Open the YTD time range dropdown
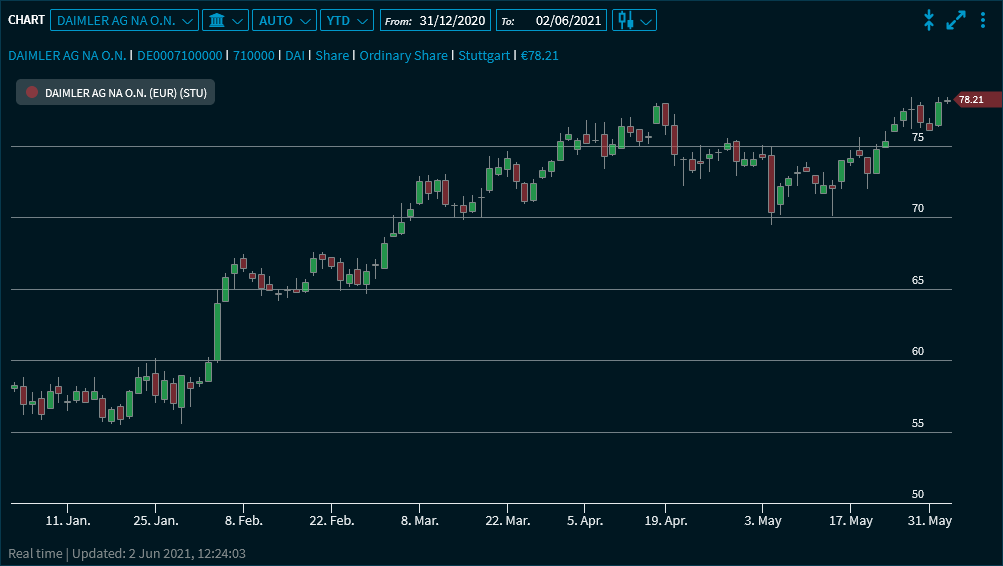 pyautogui.click(x=347, y=20)
